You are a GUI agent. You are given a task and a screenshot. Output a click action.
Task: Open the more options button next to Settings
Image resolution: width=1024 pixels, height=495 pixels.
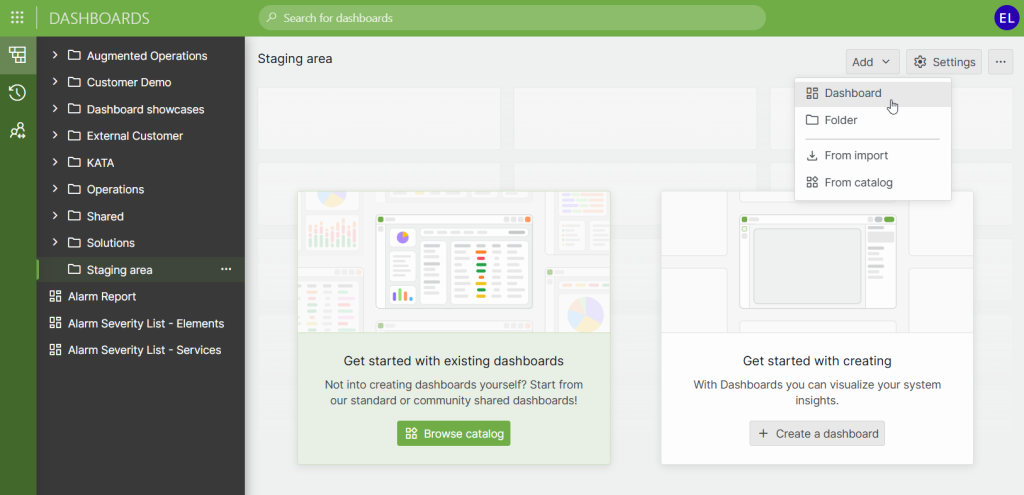(1000, 62)
